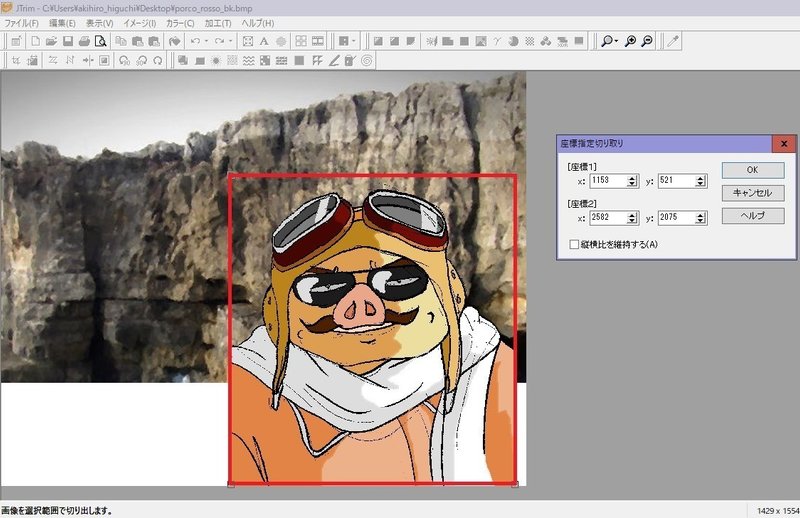Click the arbitrary angle rotation icon

[x=158, y=61]
